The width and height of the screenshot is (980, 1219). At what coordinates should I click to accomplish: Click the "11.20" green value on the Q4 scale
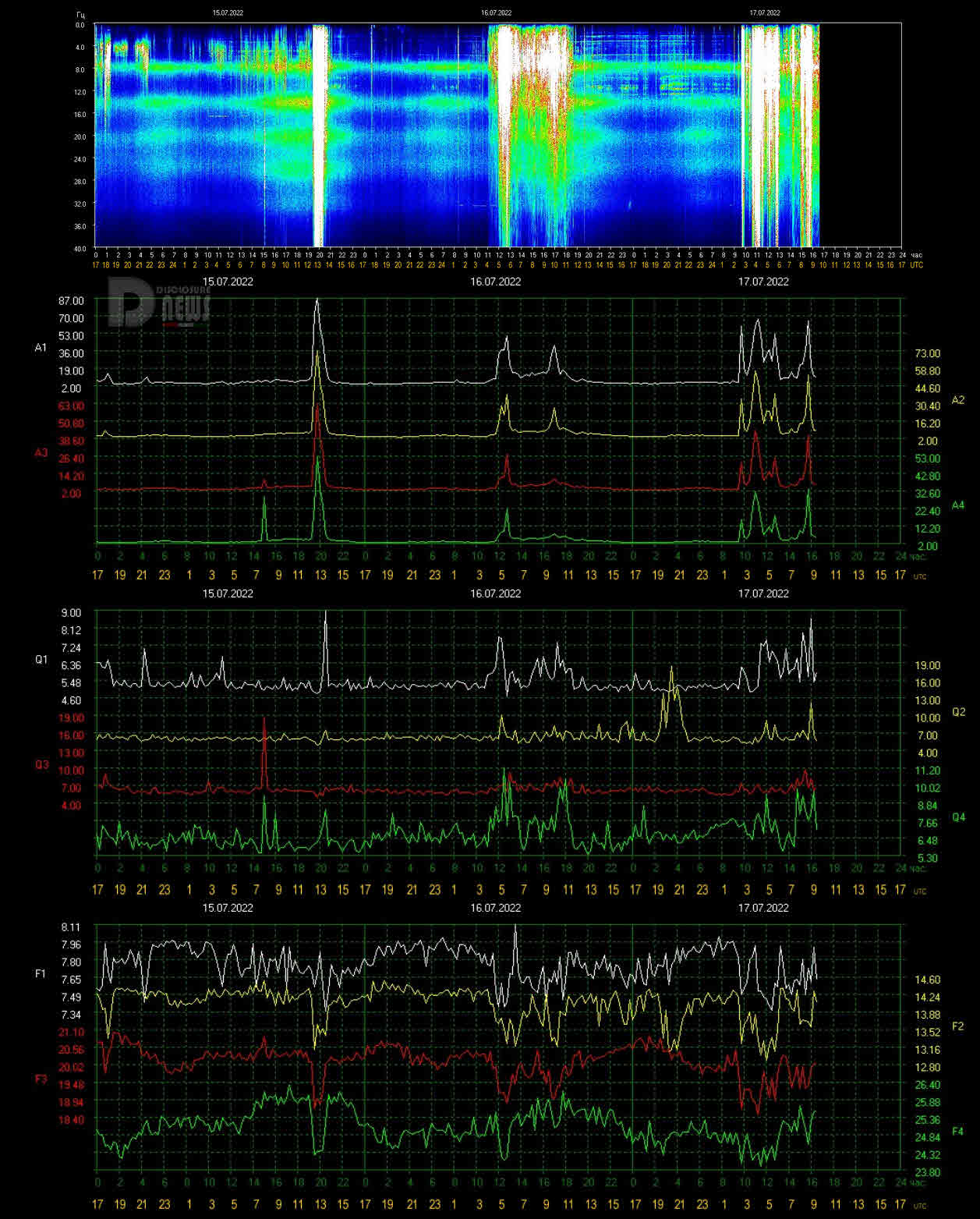pyautogui.click(x=928, y=771)
